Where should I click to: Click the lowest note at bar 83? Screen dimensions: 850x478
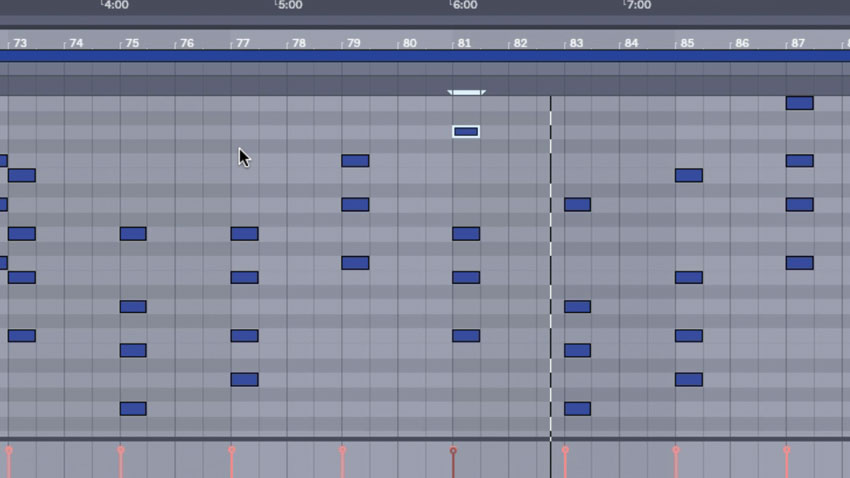point(577,409)
